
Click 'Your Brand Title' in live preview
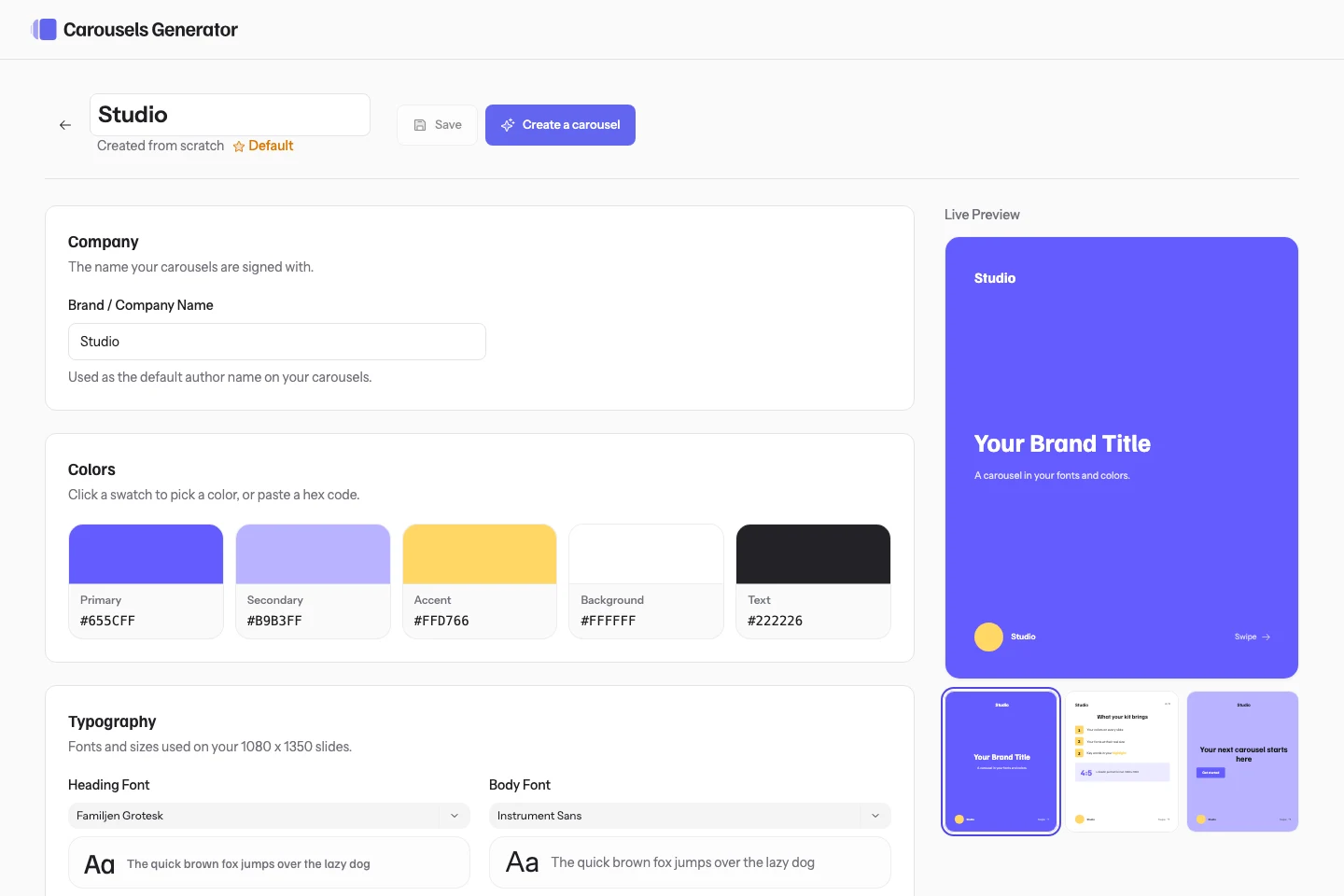point(1062,443)
